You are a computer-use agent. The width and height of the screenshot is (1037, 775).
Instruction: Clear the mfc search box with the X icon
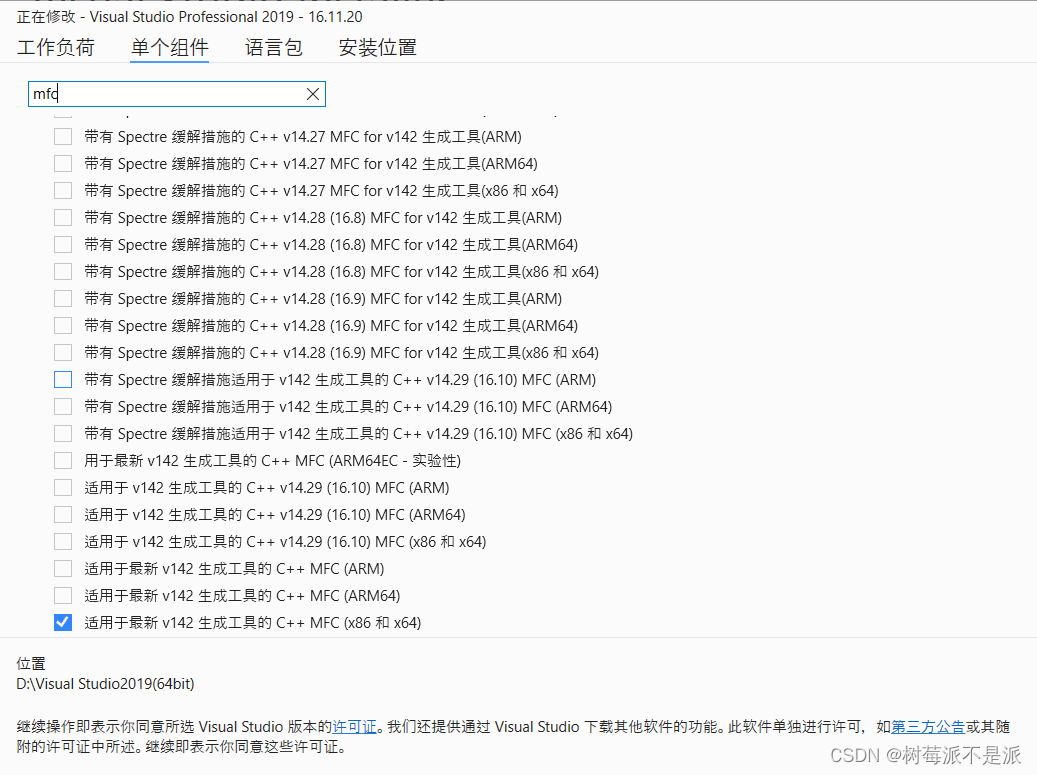(x=313, y=94)
